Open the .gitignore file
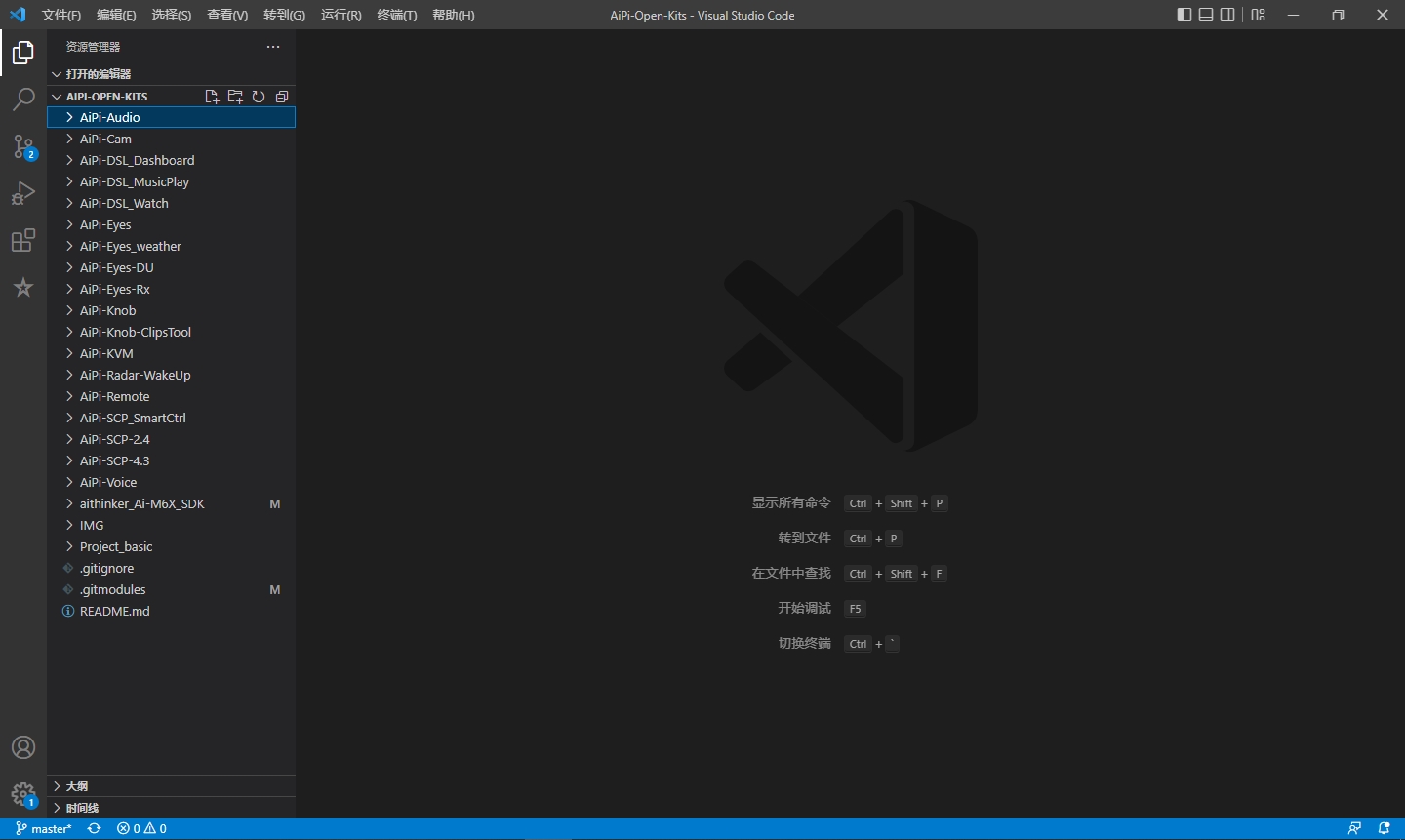 click(x=171, y=568)
